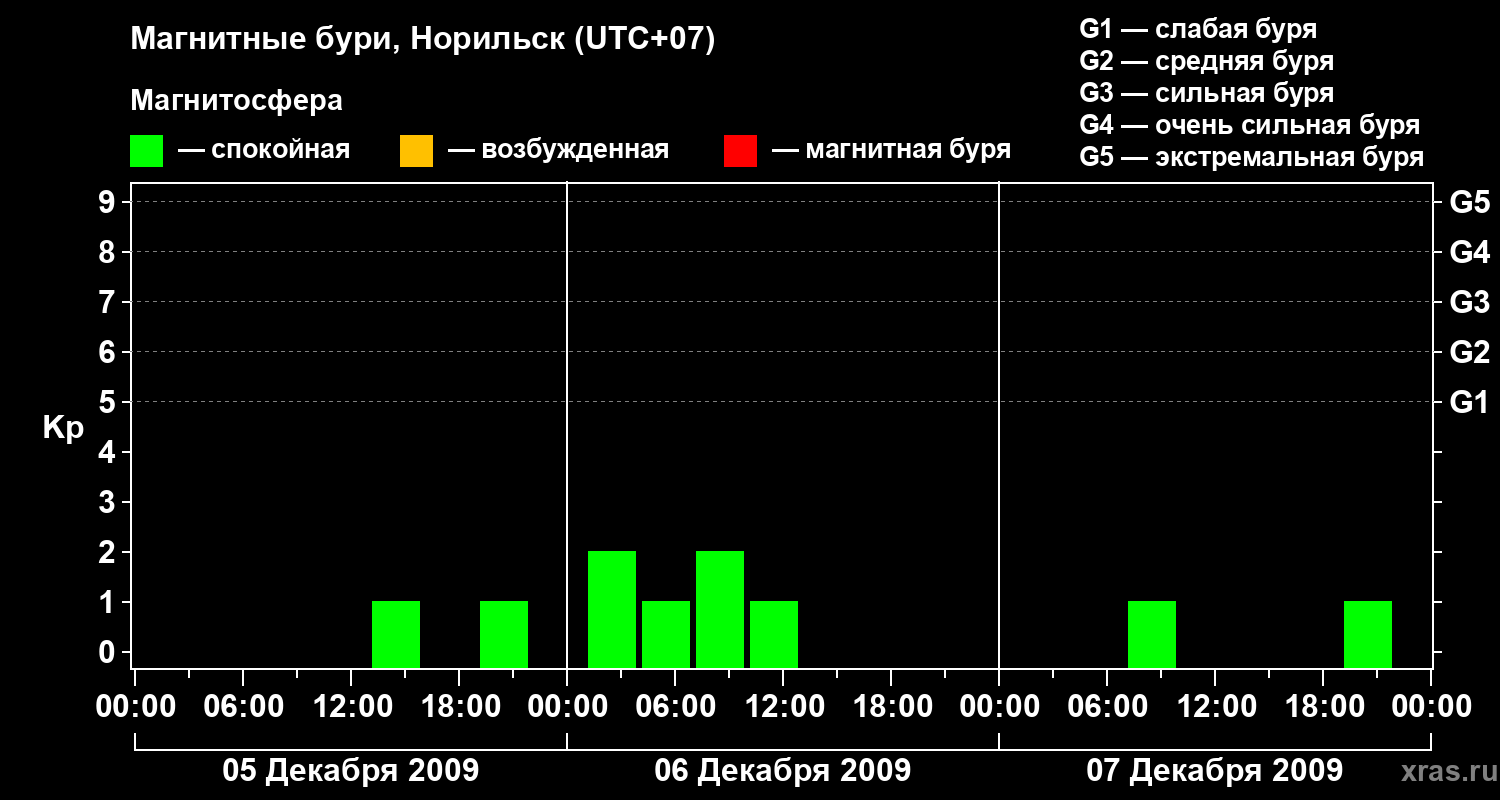1500x800 pixels.
Task: Click the '— спокойная' legend label
Action: tap(264, 150)
